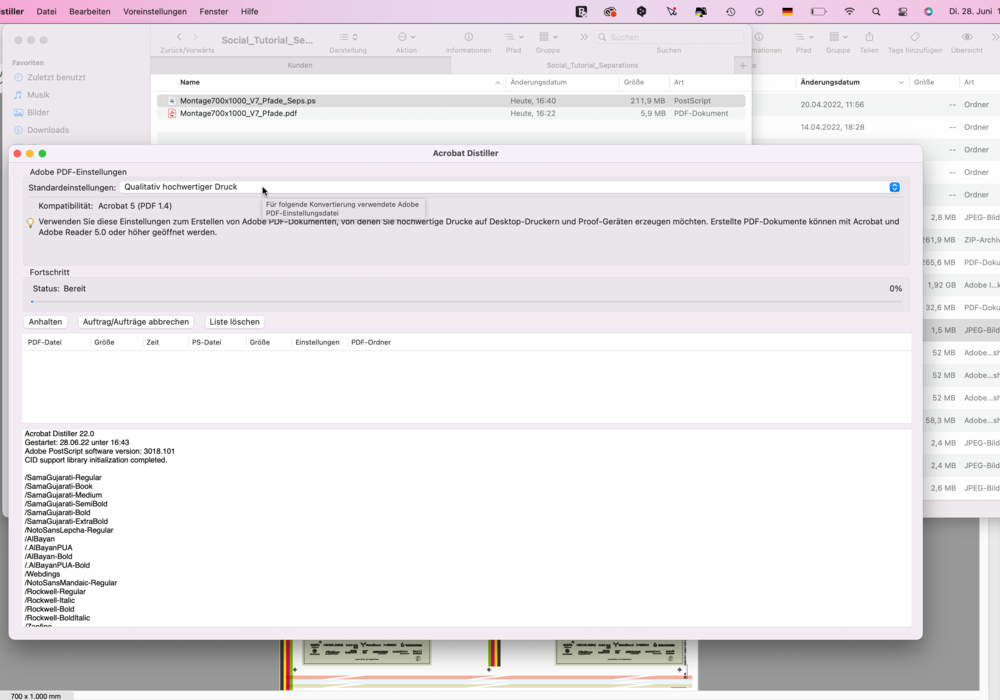Open the Voreinstellungen menu
This screenshot has width=1000, height=700.
pyautogui.click(x=155, y=11)
